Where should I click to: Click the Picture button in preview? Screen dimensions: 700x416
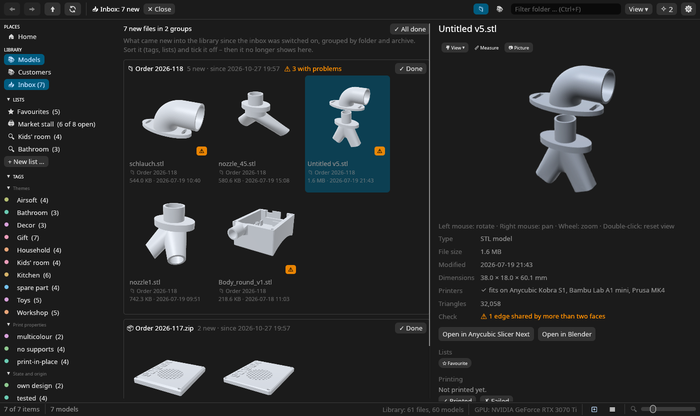pos(519,48)
